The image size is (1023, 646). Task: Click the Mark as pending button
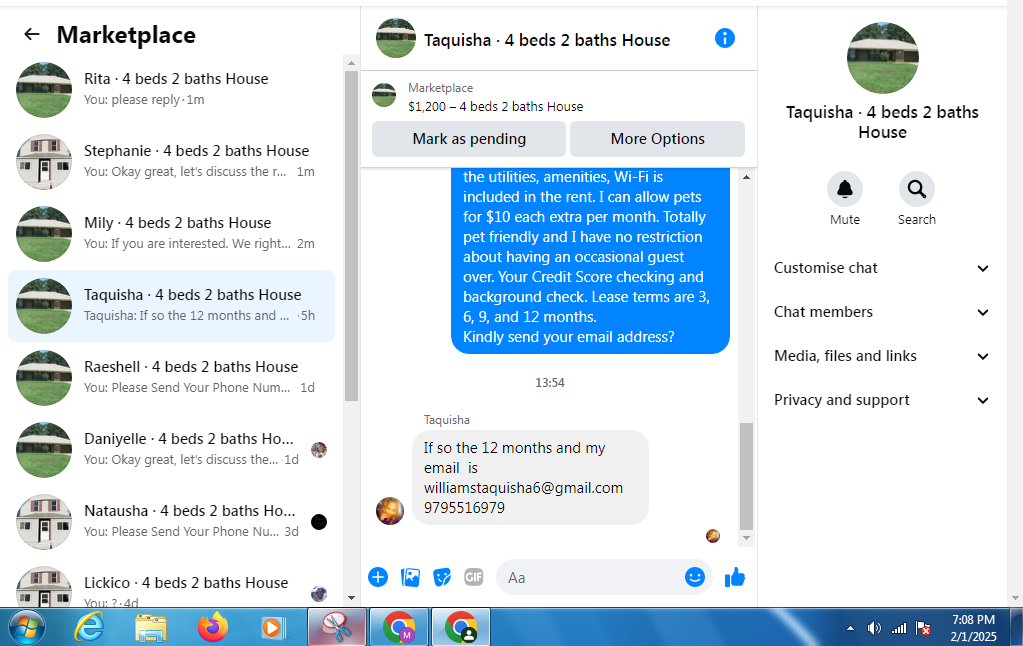point(468,139)
